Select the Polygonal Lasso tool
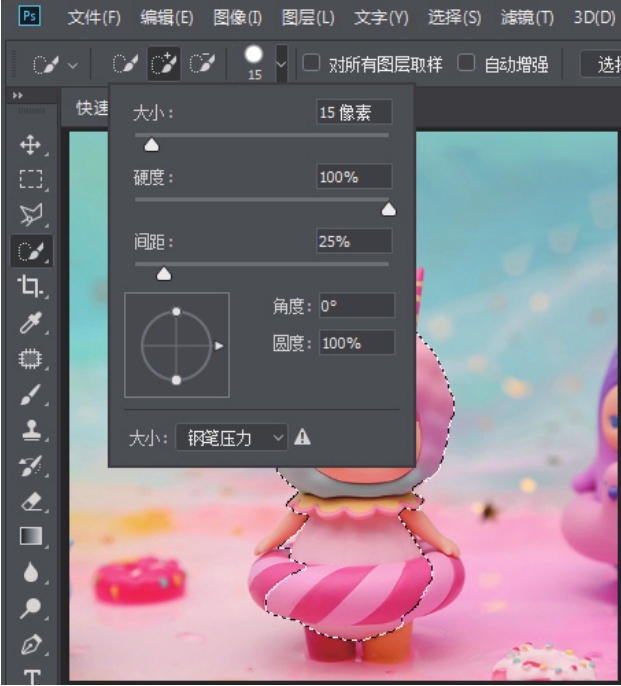The image size is (621, 686). (31, 214)
